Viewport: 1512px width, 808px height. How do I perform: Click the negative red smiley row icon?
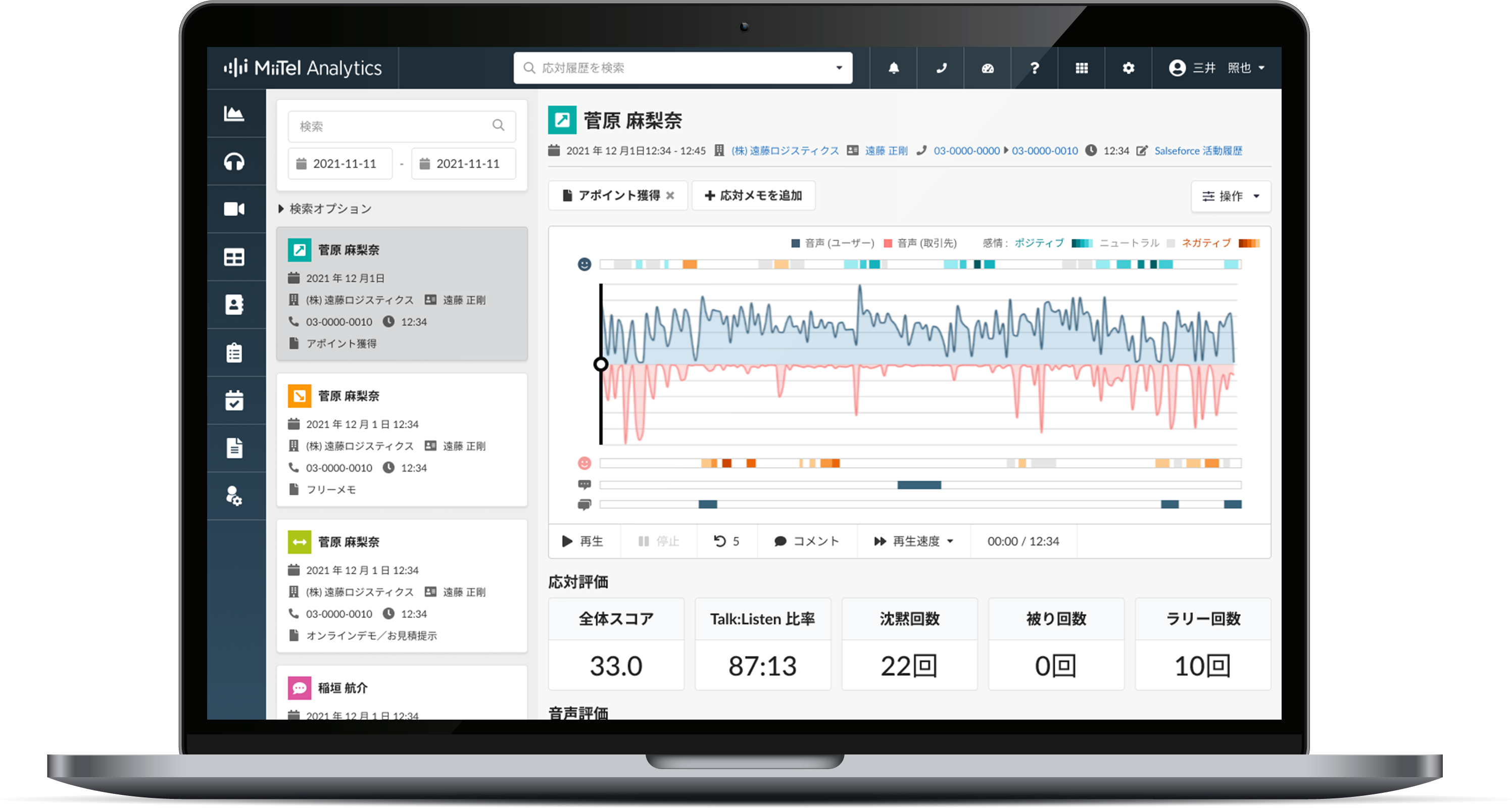click(x=584, y=463)
